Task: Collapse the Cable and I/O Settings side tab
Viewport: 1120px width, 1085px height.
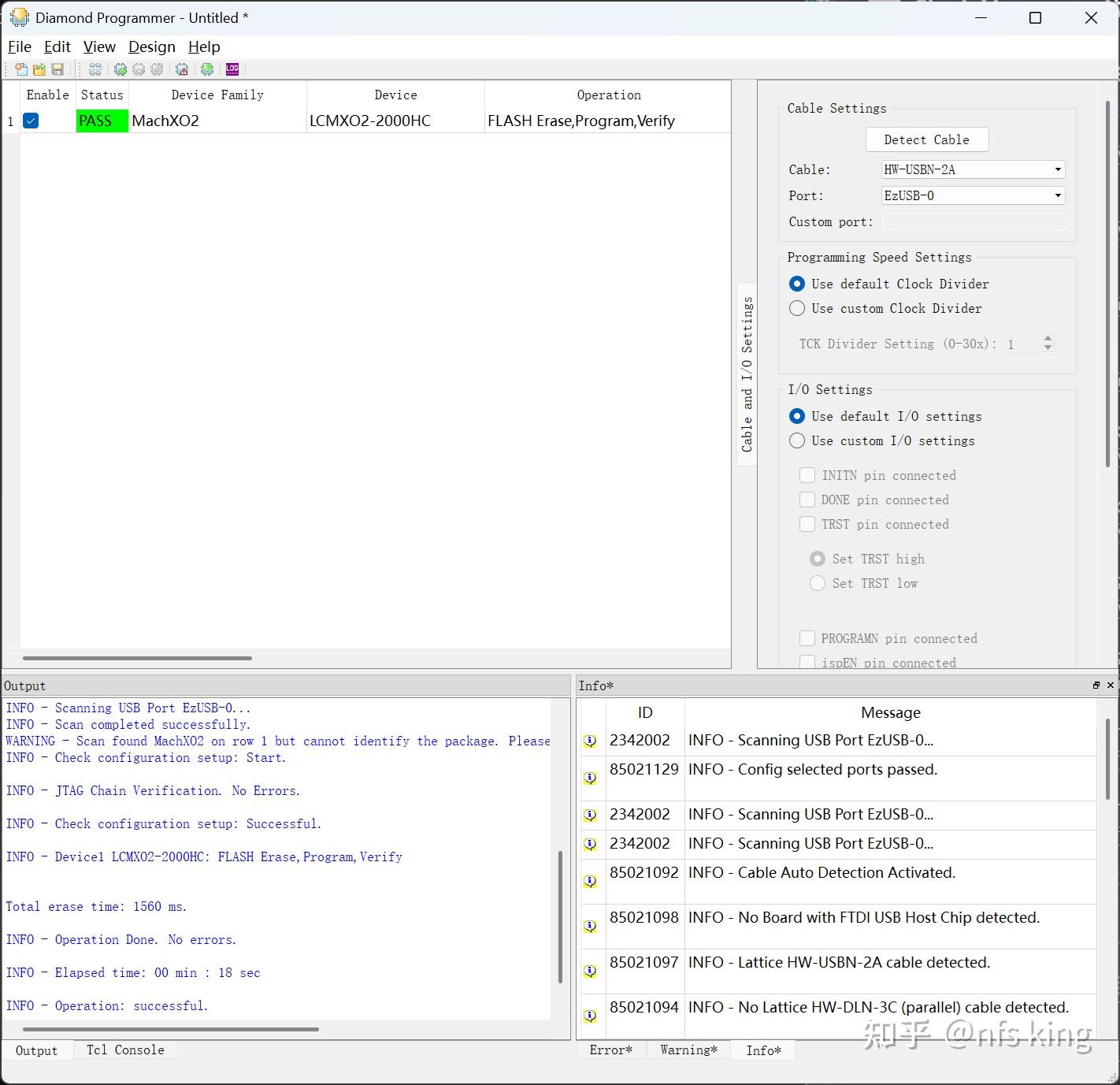Action: point(747,374)
